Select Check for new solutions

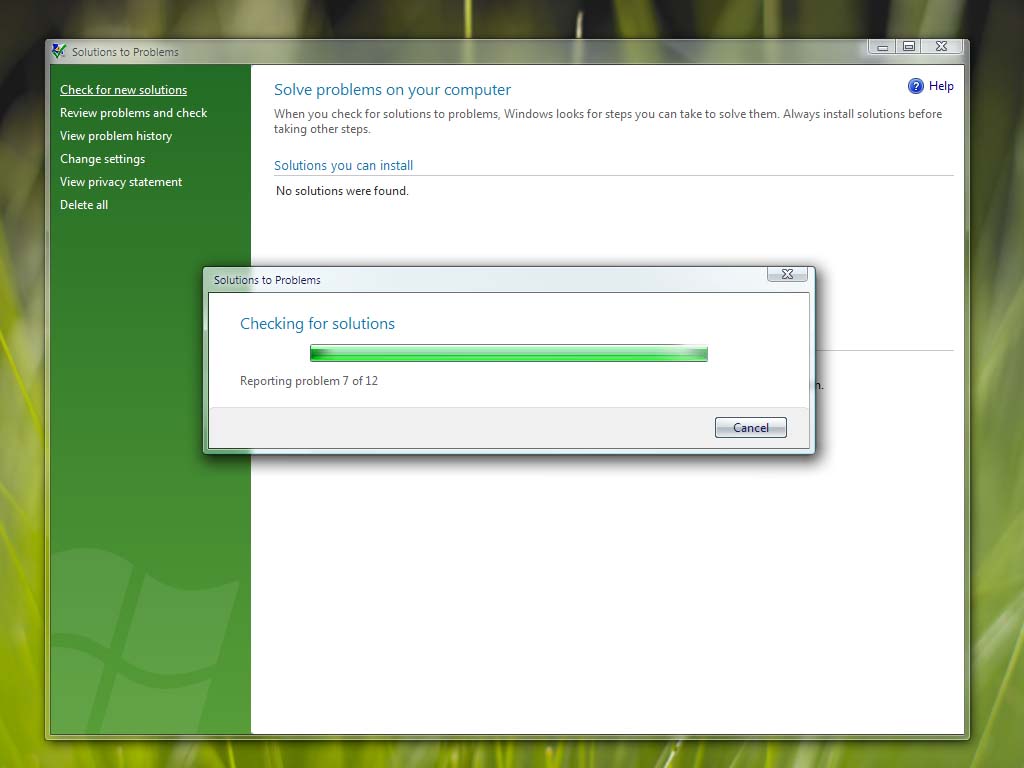click(123, 89)
